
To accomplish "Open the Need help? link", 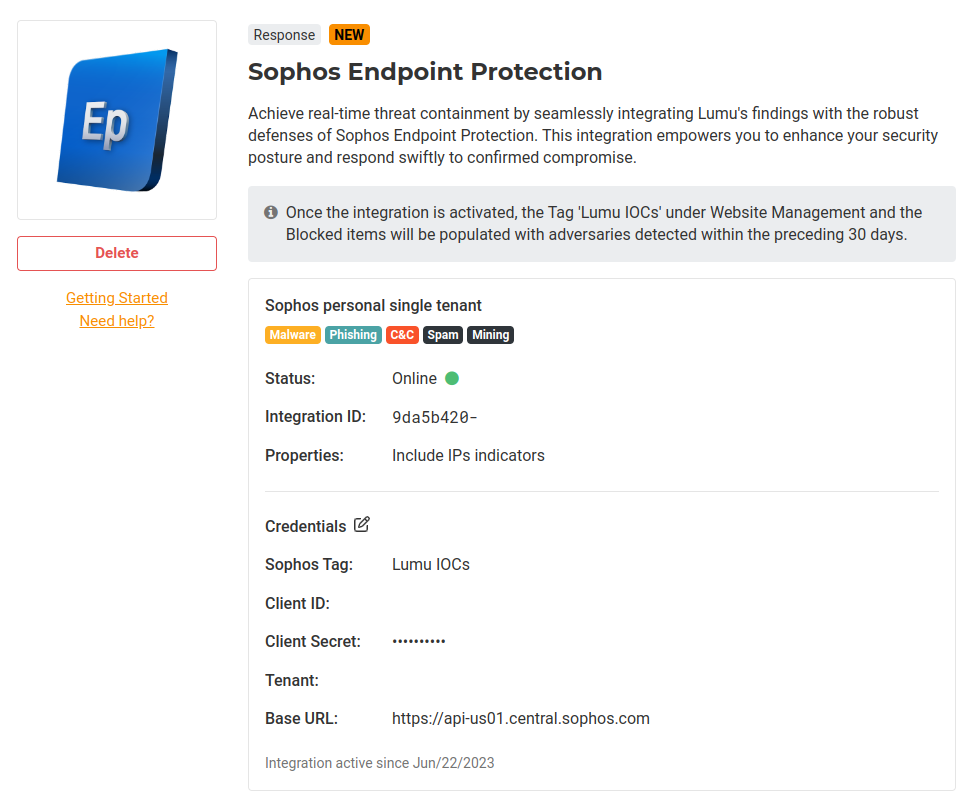I will coord(117,321).
